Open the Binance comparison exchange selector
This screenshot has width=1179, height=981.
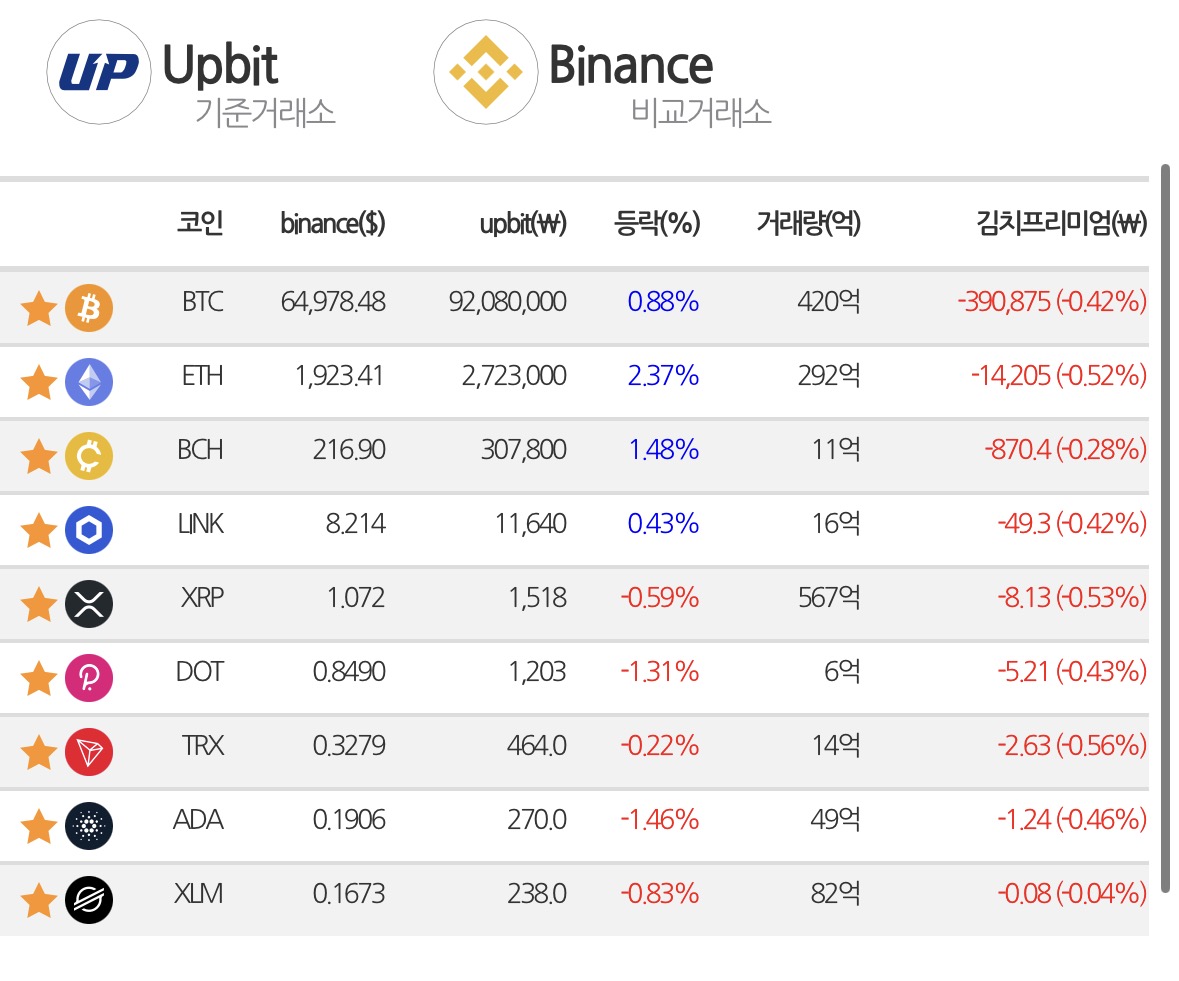[602, 73]
